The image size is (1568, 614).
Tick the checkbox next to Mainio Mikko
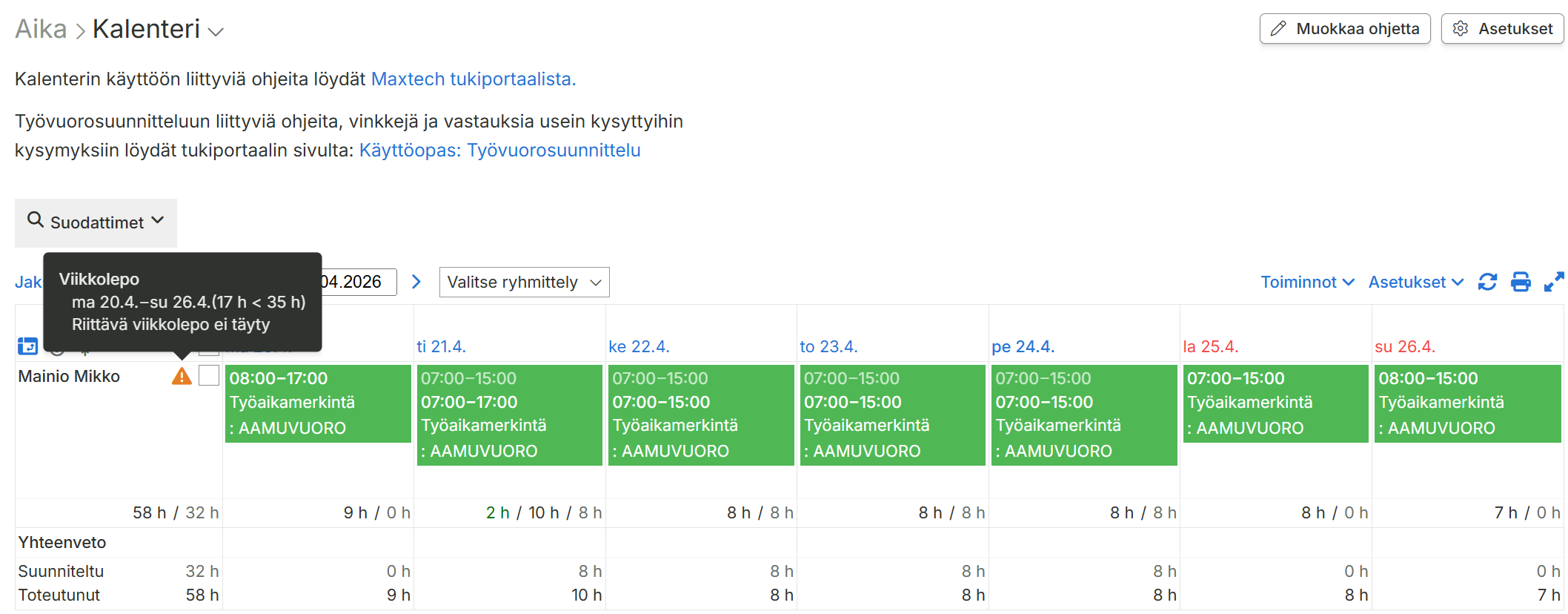tap(209, 376)
